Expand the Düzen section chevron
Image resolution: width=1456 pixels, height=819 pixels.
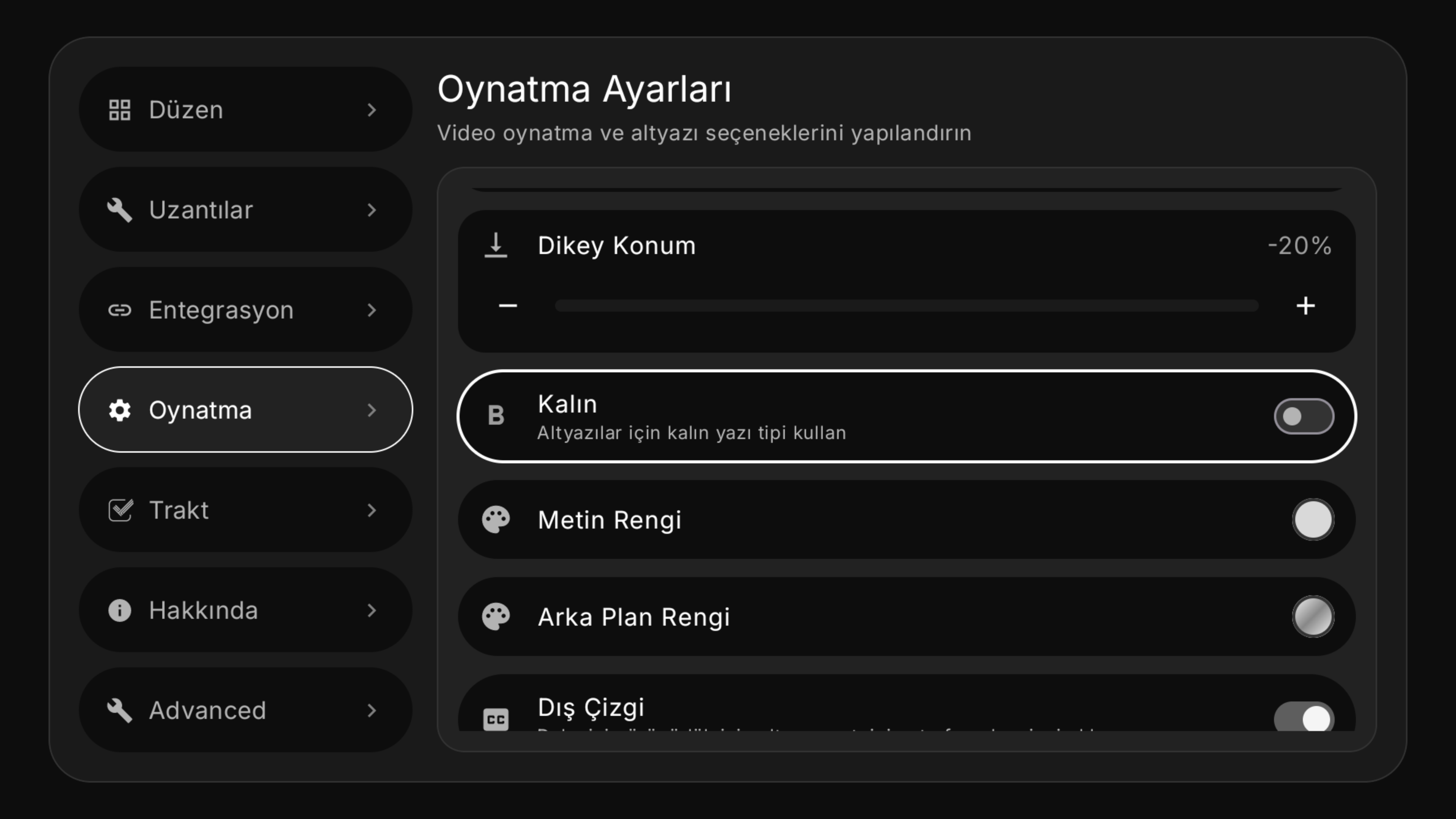[371, 110]
